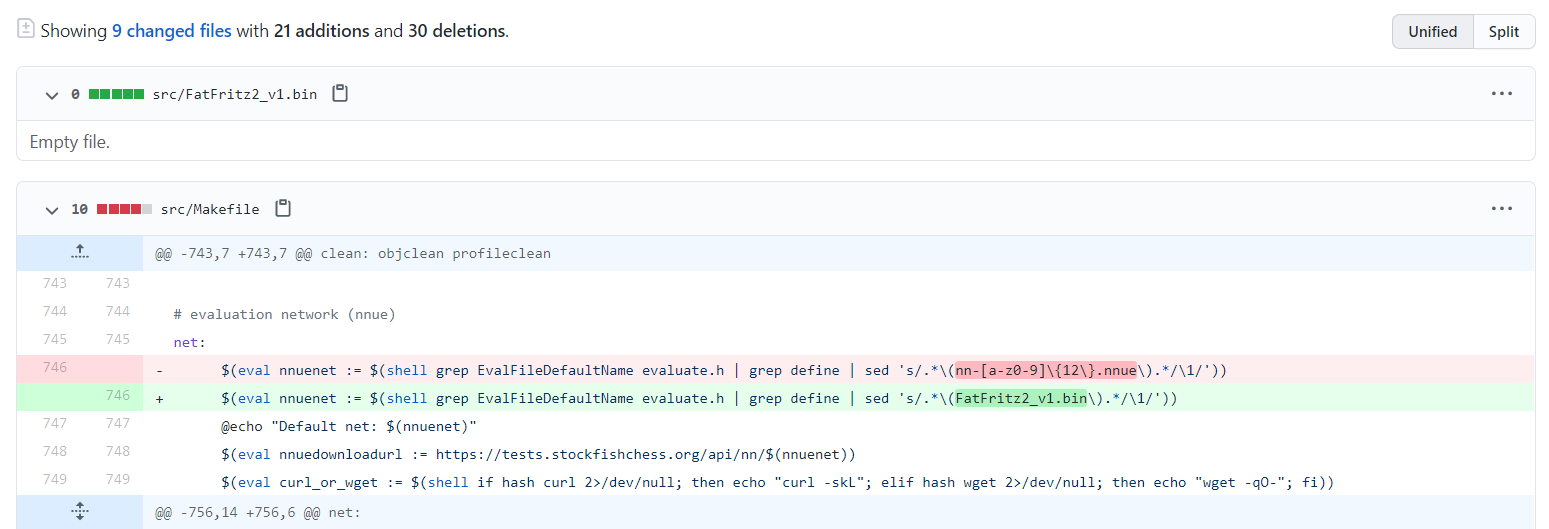The image size is (1549, 529).
Task: Open options menu for src/Makefile
Action: coord(1501,209)
